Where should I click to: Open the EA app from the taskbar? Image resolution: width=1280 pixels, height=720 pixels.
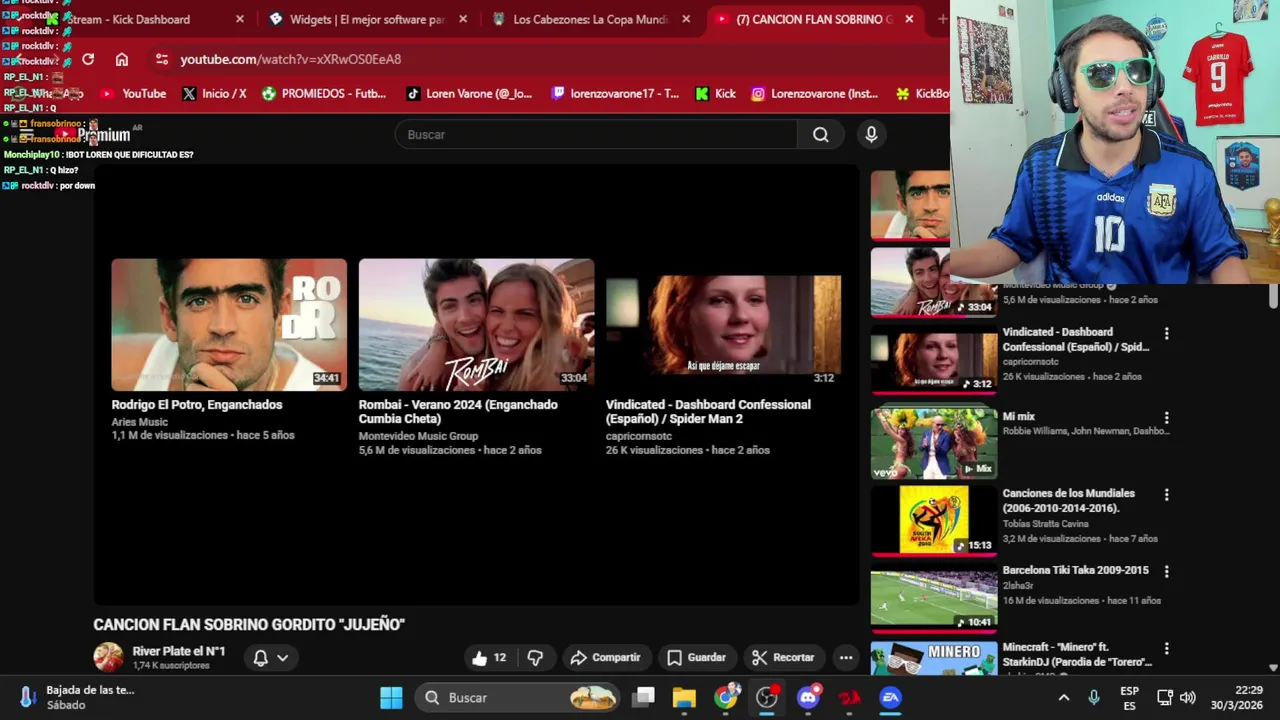click(890, 698)
